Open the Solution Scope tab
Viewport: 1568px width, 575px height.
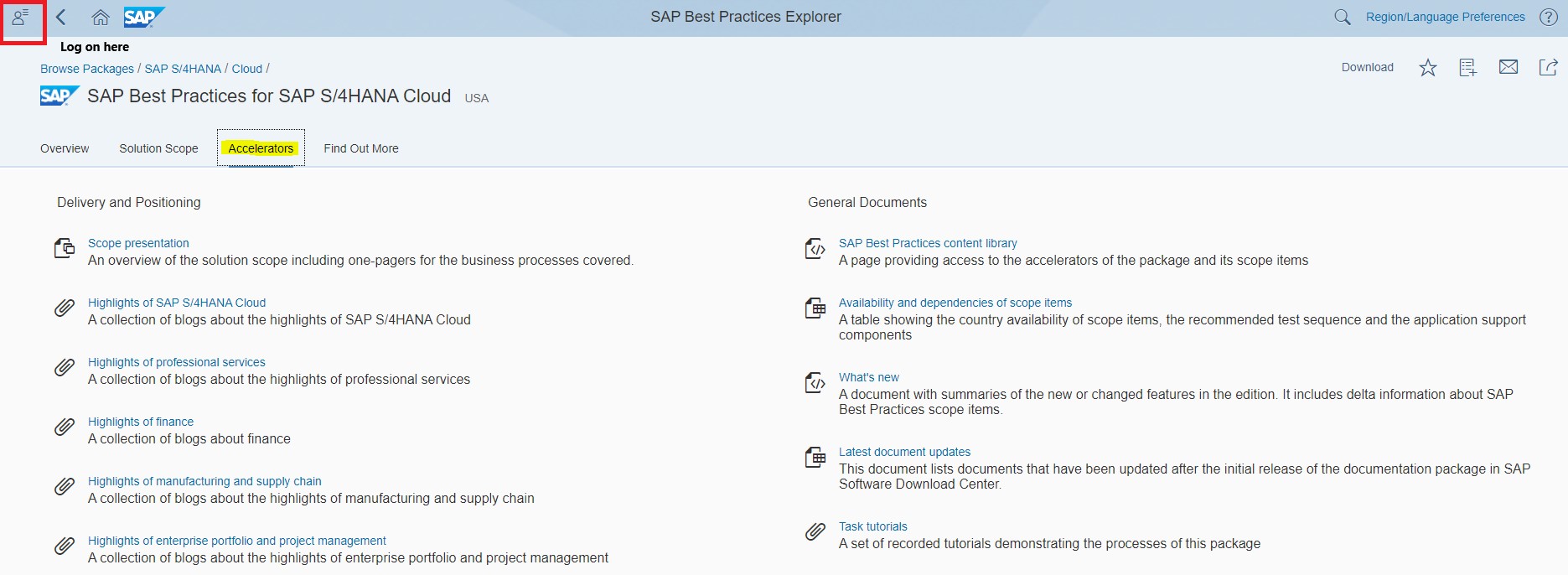[158, 148]
